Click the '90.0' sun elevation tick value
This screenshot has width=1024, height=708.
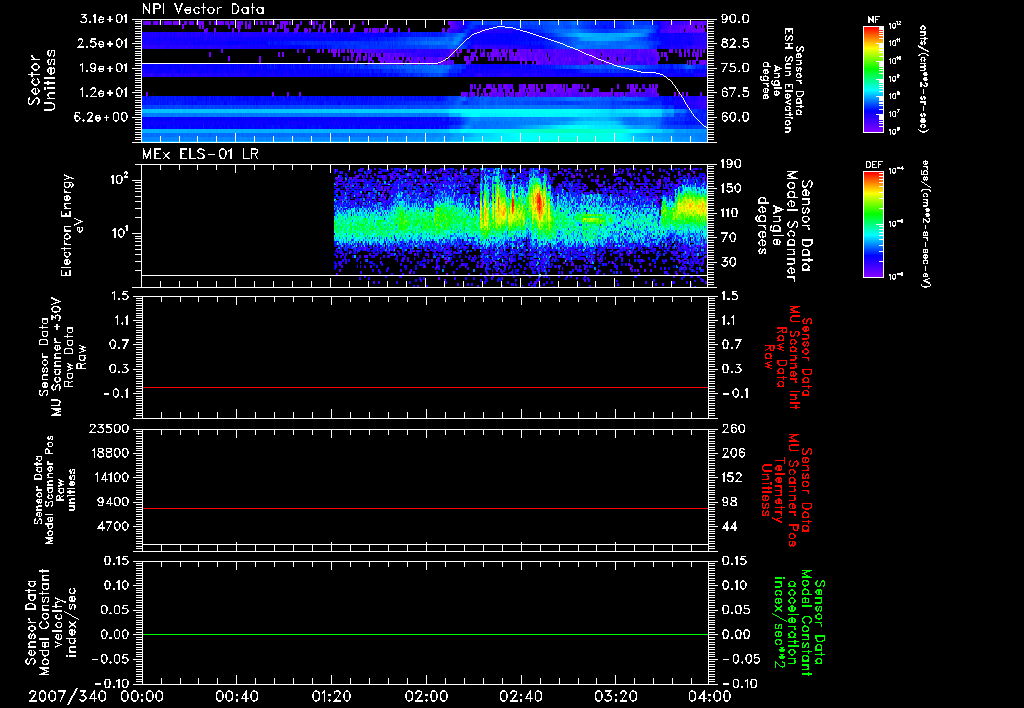click(735, 19)
